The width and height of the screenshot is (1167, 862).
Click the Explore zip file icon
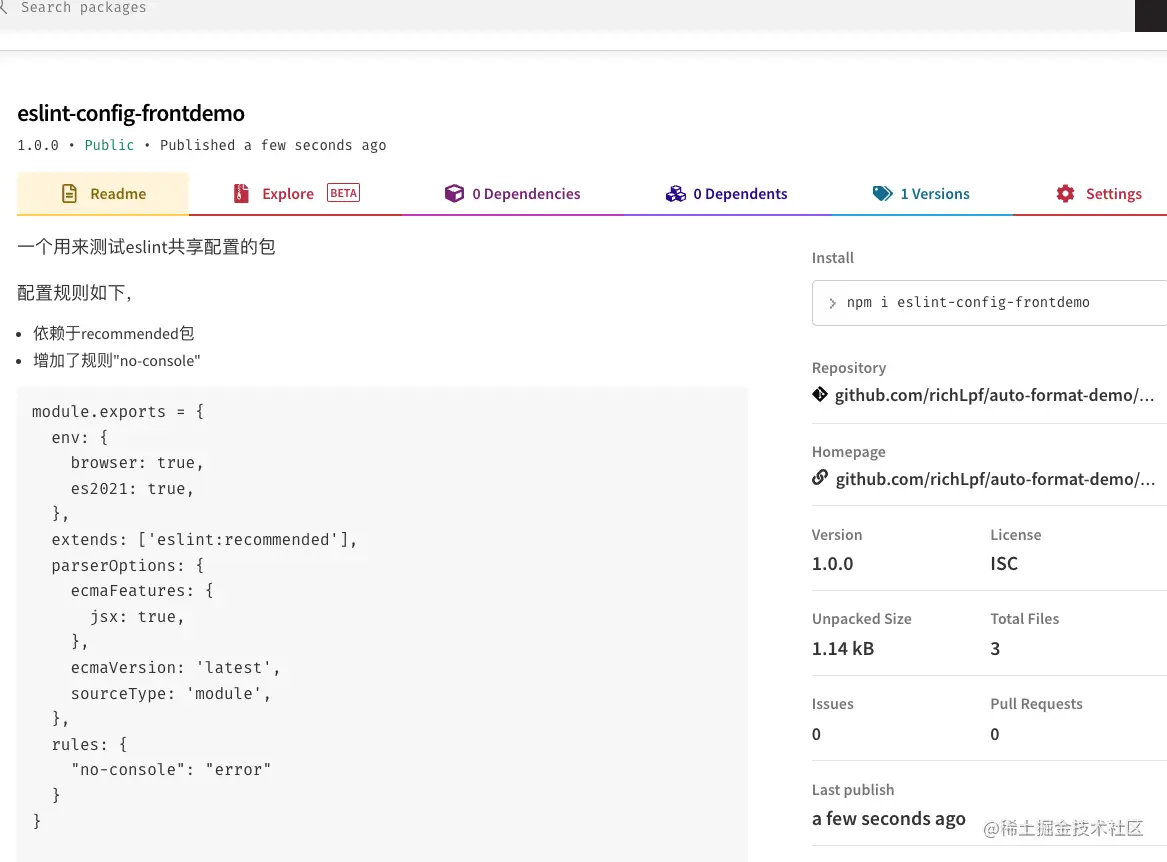click(241, 194)
